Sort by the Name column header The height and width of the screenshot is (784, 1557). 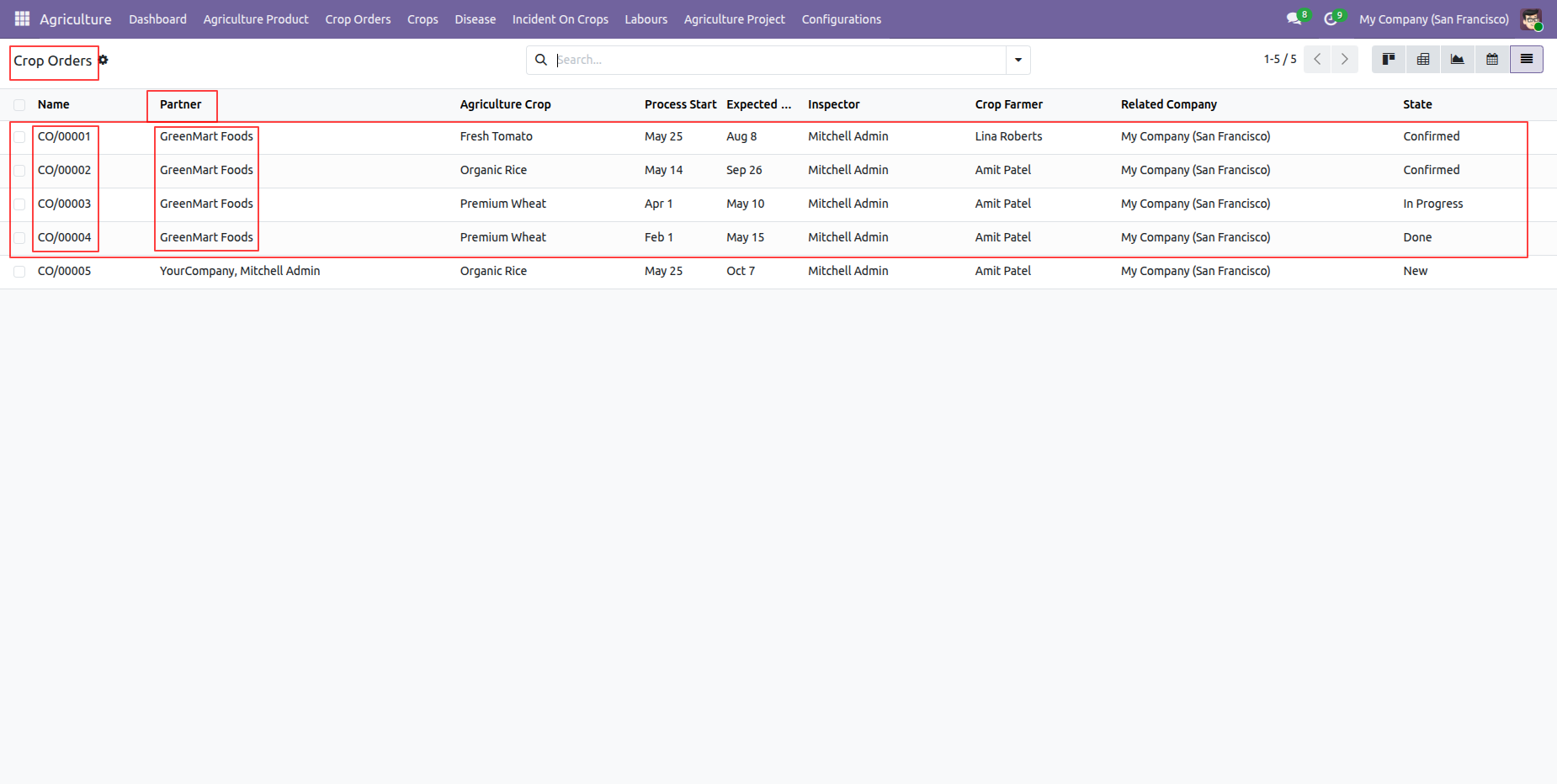pos(54,104)
